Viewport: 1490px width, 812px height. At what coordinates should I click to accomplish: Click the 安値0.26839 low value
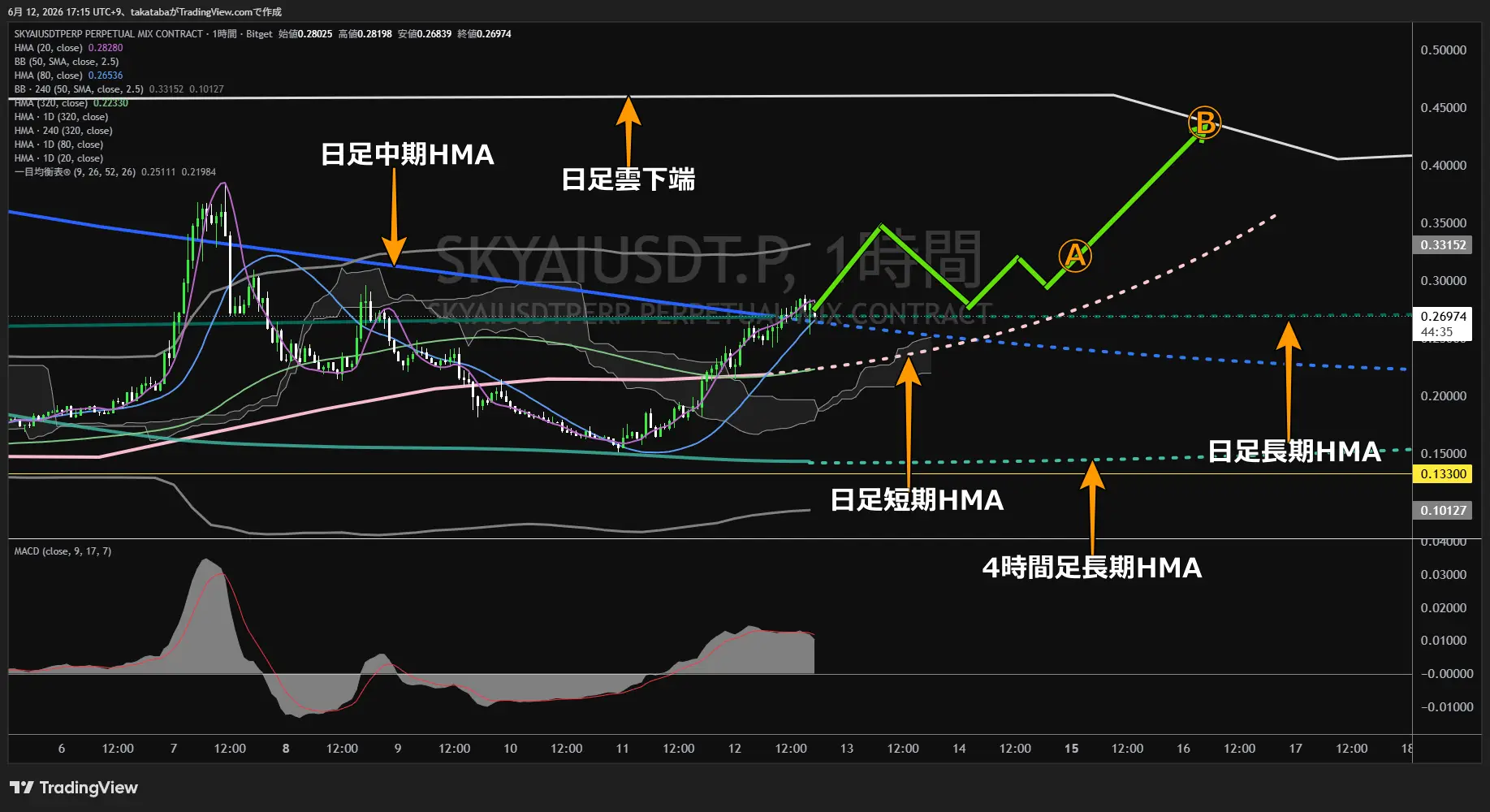[425, 34]
